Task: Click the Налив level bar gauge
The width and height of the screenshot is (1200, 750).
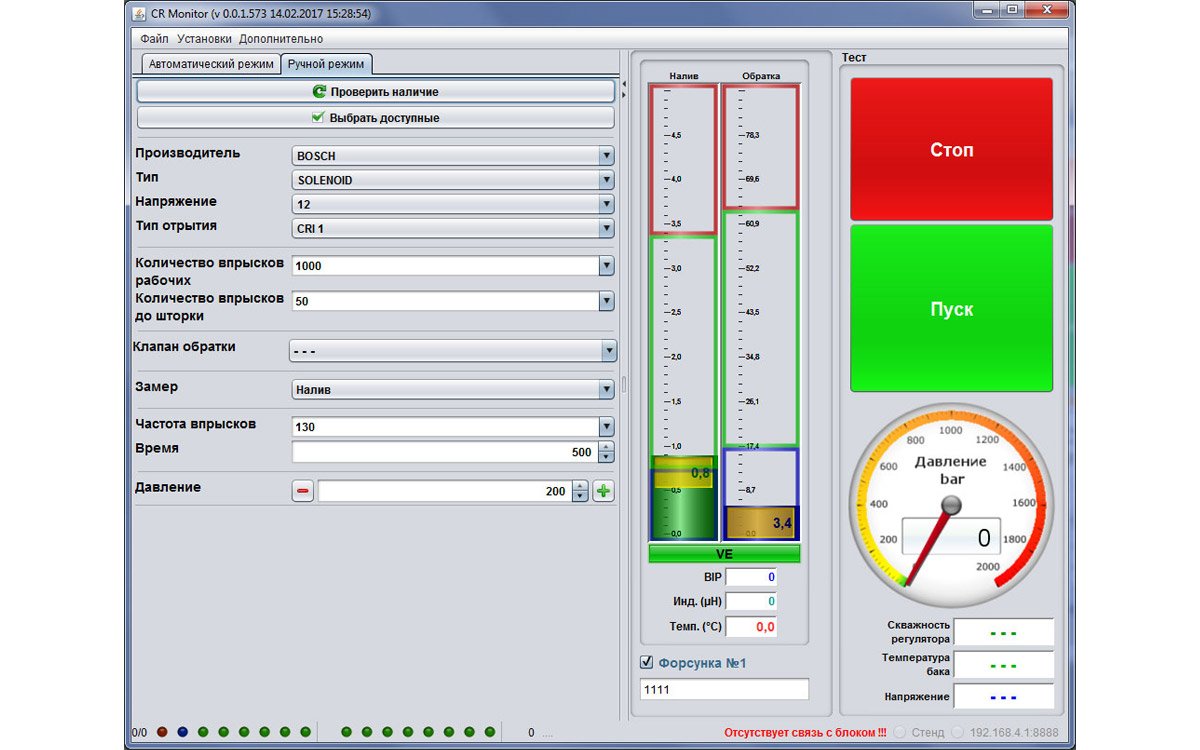Action: click(684, 312)
